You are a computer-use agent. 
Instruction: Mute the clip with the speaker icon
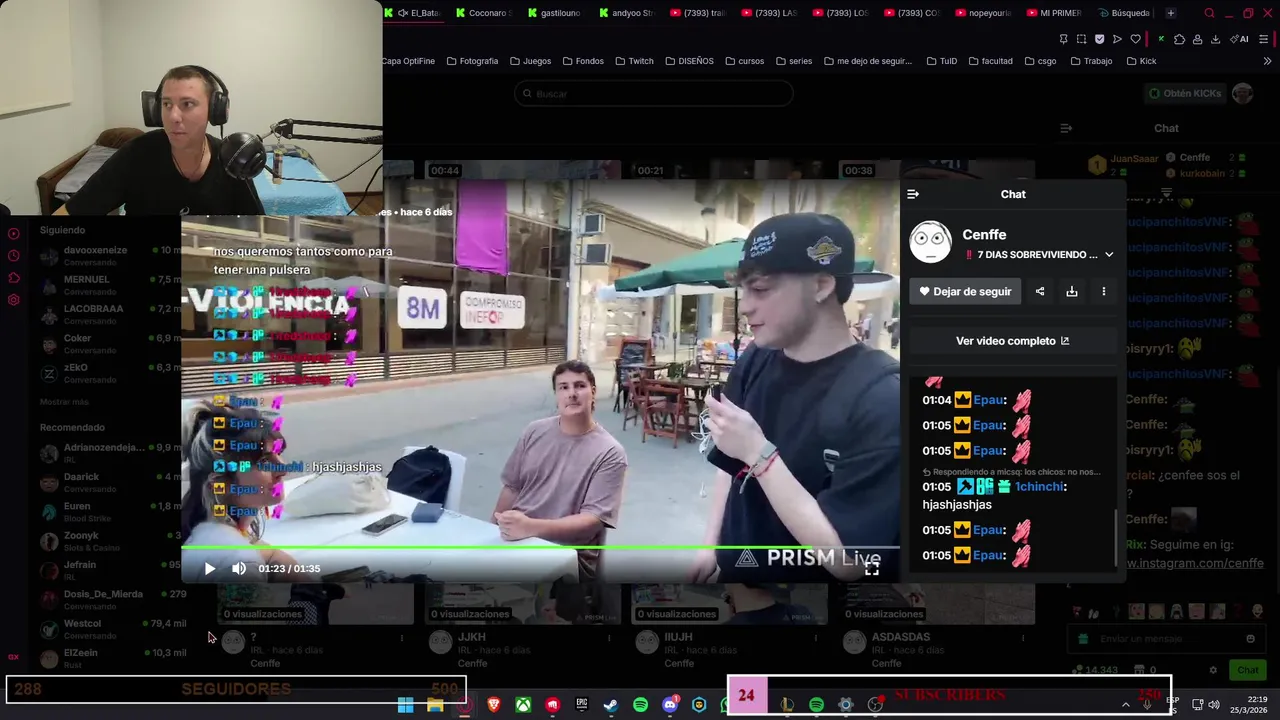pos(239,569)
